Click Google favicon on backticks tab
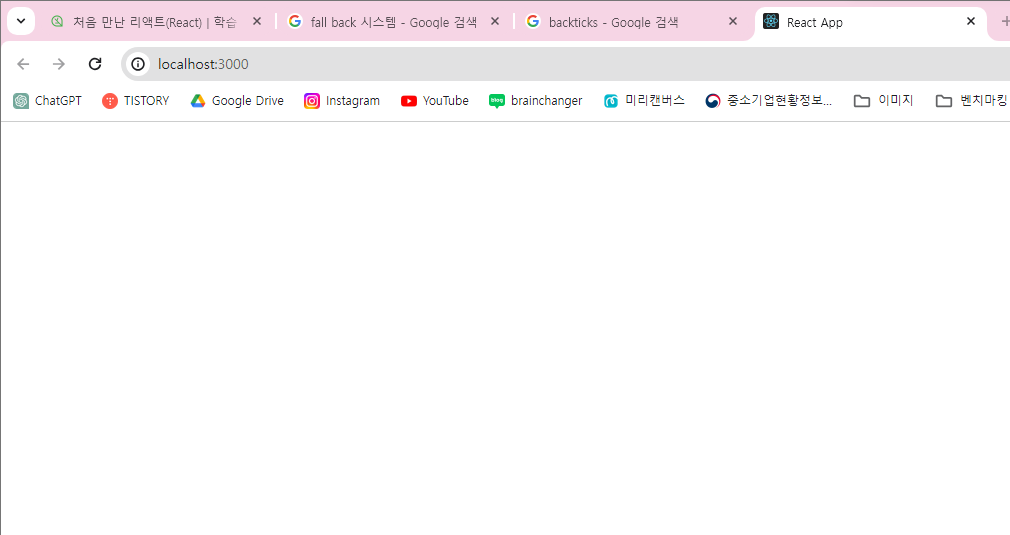The width and height of the screenshot is (1010, 535). [x=533, y=22]
